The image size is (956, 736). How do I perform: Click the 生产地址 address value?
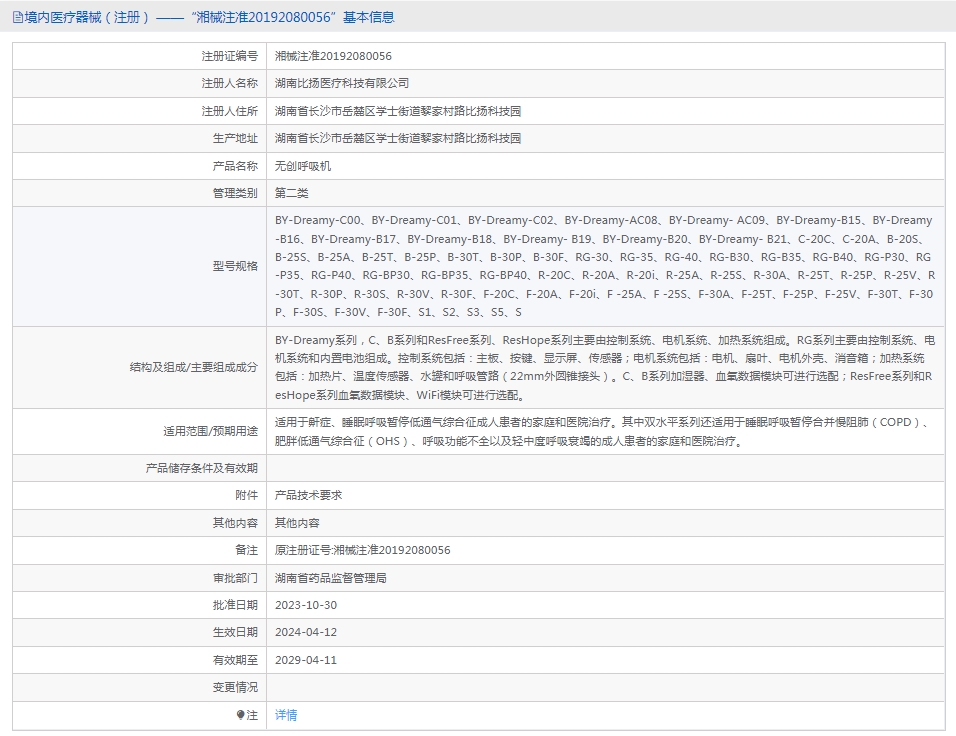pos(398,138)
